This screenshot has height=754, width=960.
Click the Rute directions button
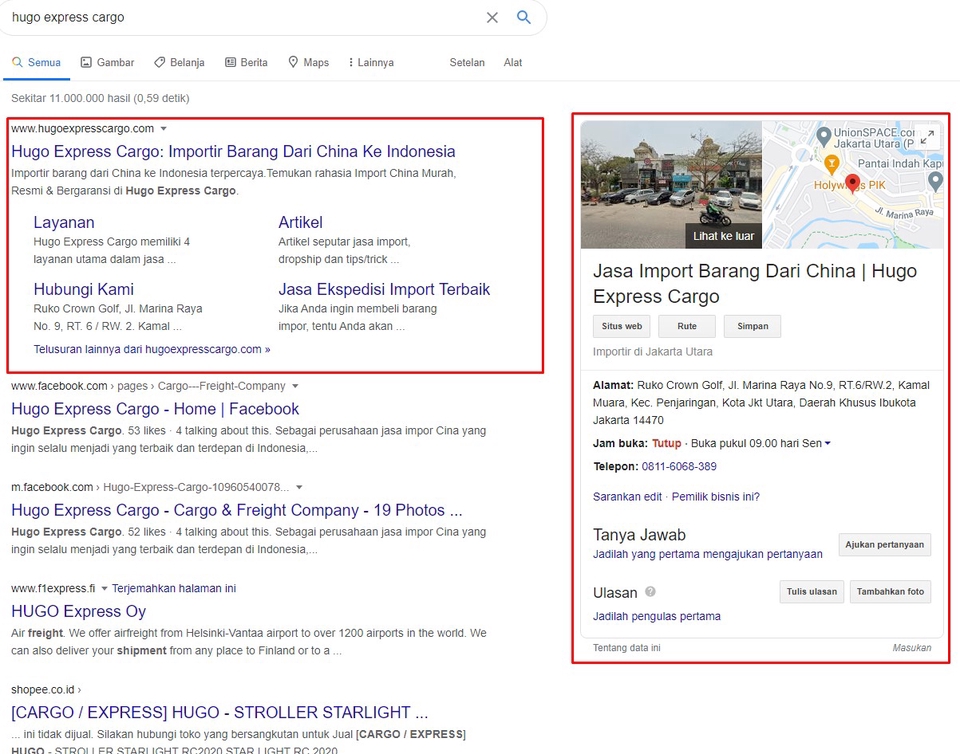coord(686,326)
